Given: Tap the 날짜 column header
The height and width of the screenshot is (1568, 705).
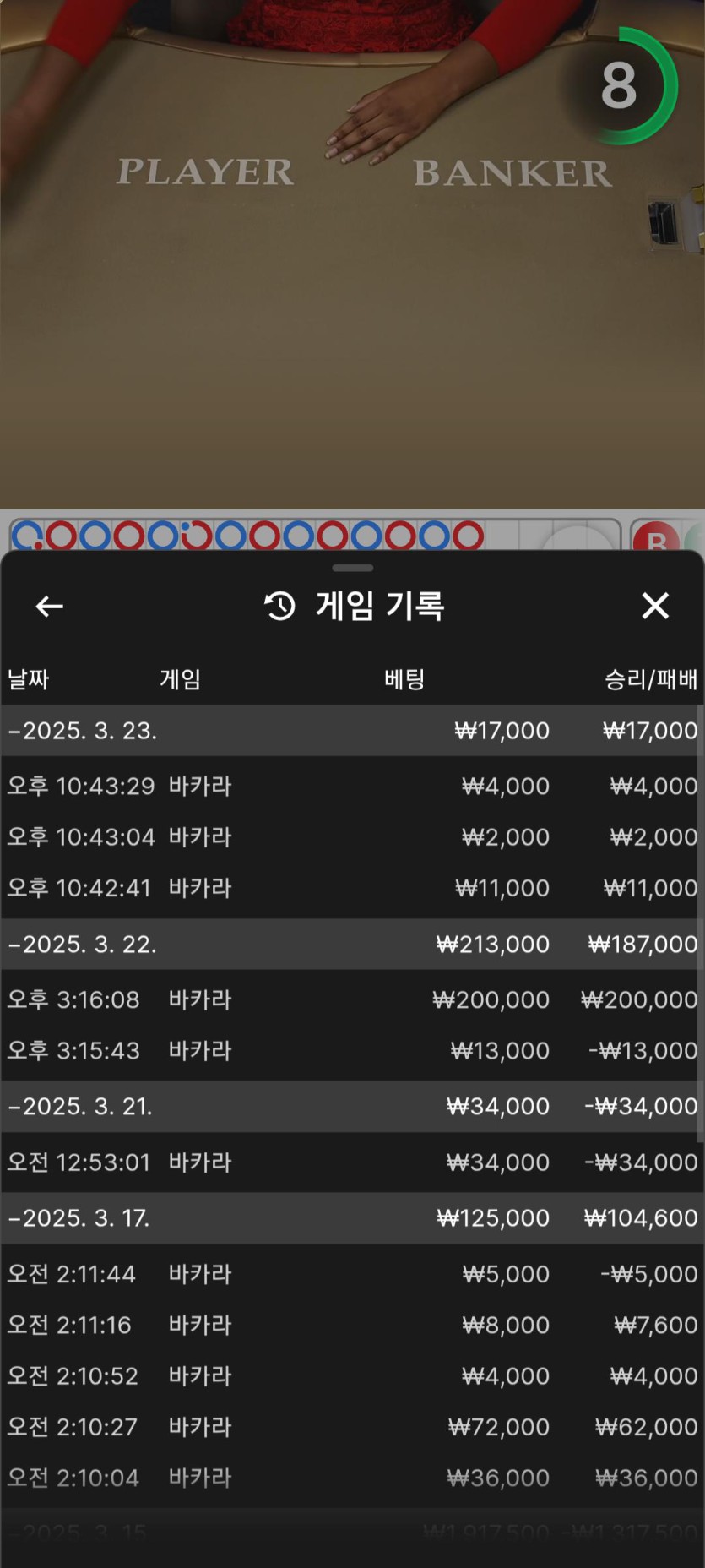Looking at the screenshot, I should pyautogui.click(x=29, y=679).
